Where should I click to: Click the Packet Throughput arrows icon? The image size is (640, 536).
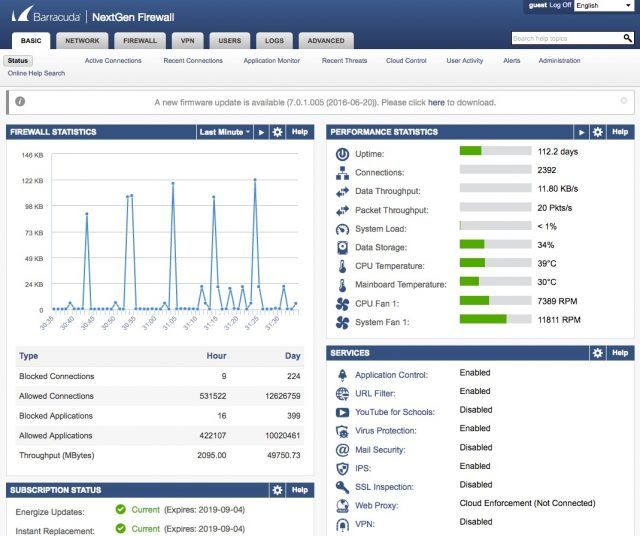click(x=342, y=210)
